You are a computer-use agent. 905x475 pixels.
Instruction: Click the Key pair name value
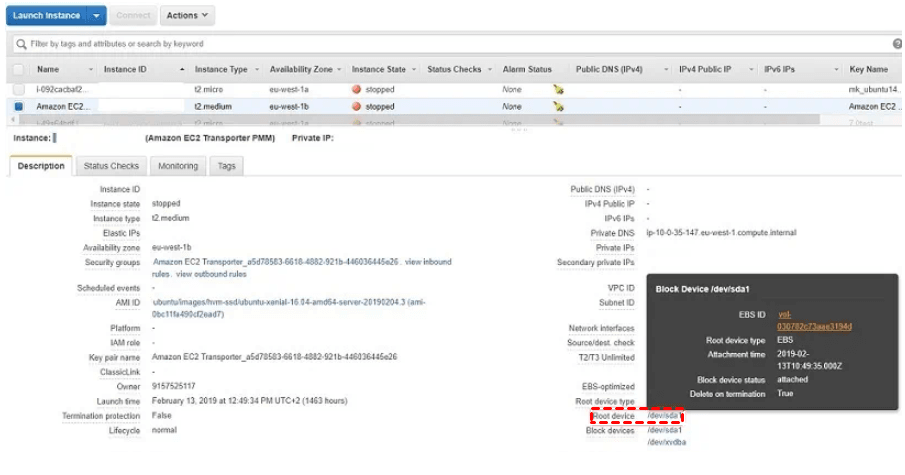(x=274, y=357)
